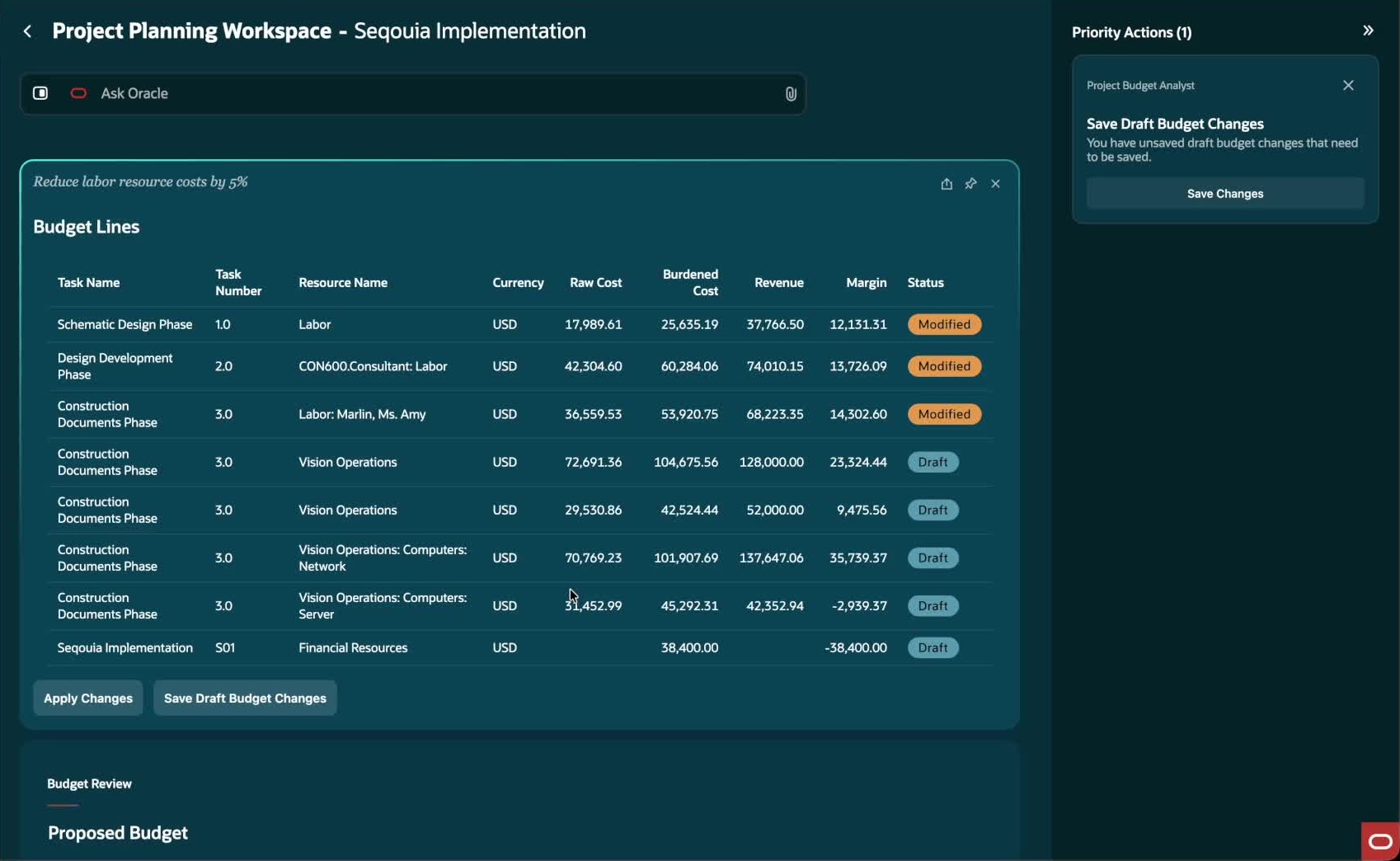Click Draft badge for the Financial Resources row

click(933, 647)
